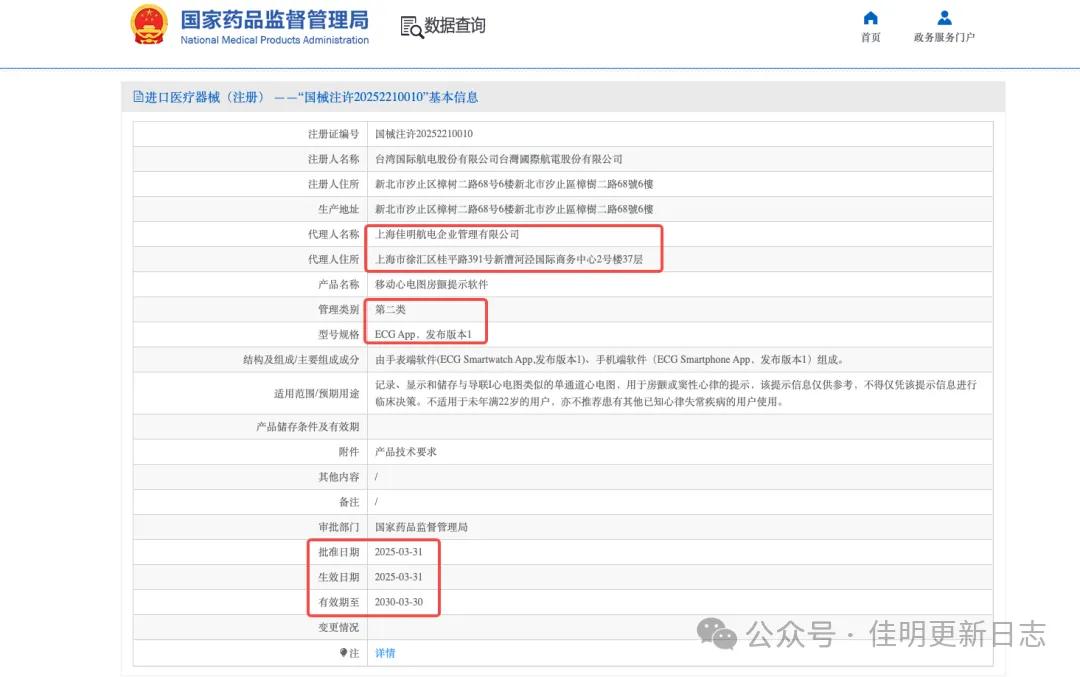The image size is (1080, 677).
Task: Click the pin icon next to 注
Action: point(343,652)
